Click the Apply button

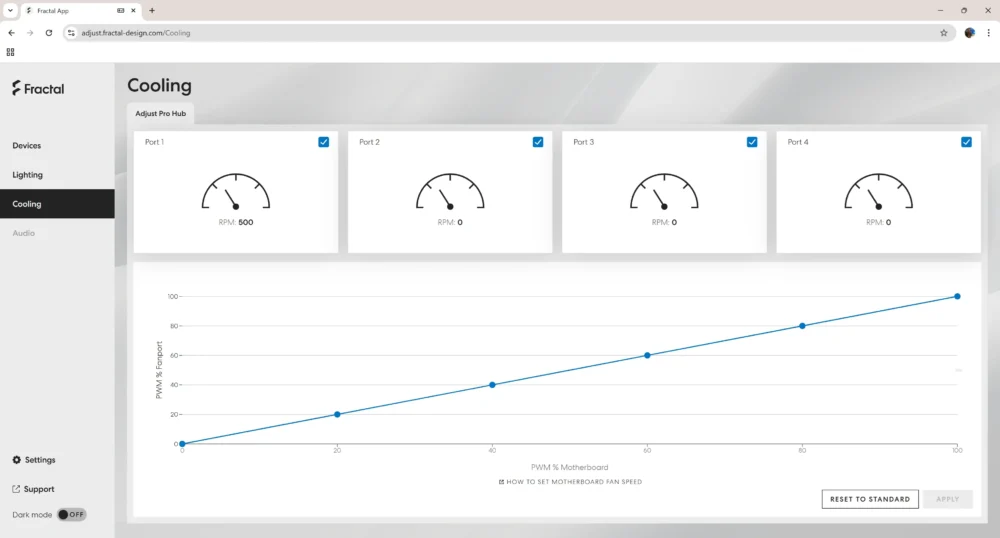click(x=948, y=499)
